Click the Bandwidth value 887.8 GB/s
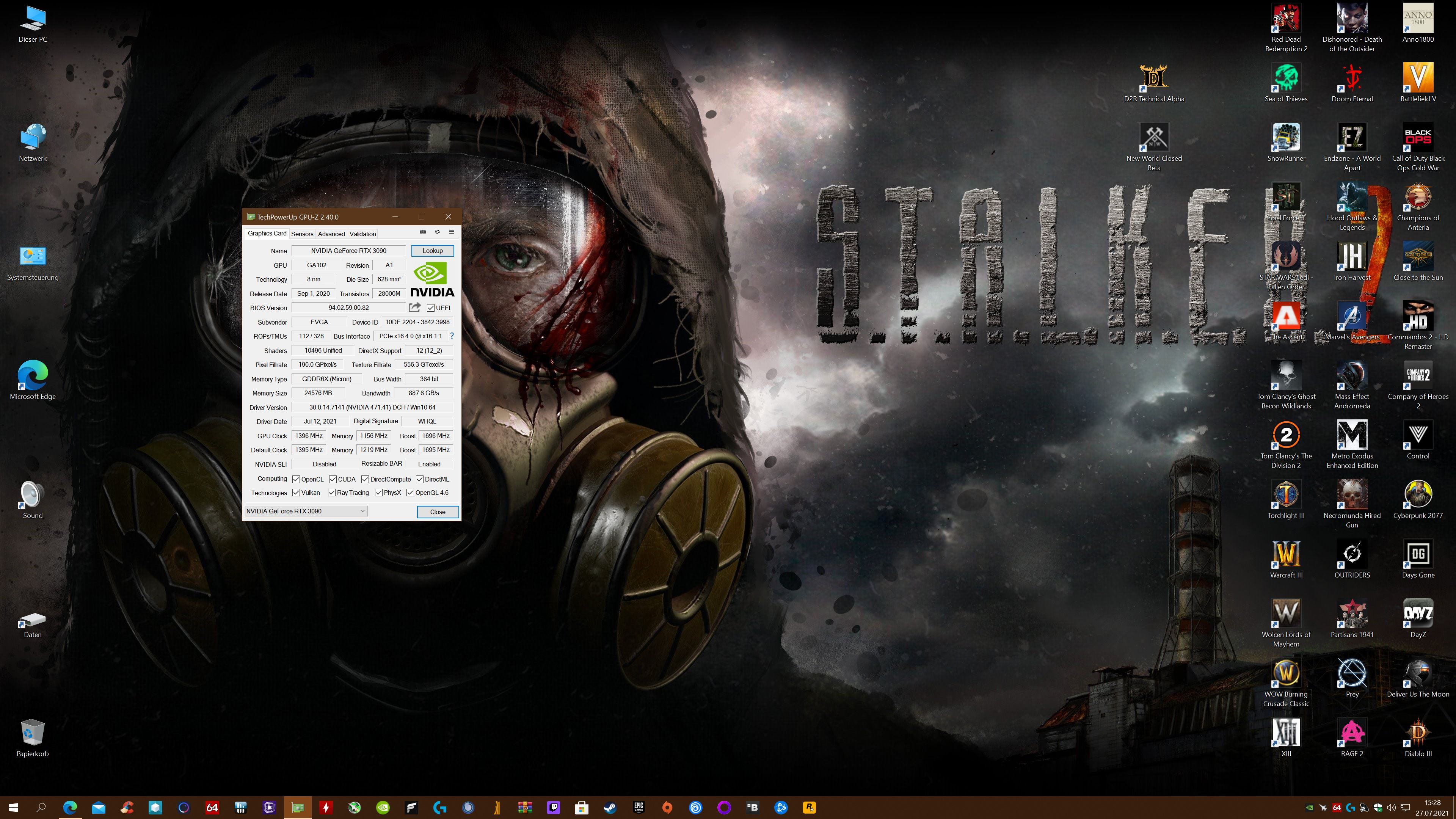Screen dimensions: 1456x819 pos(424,393)
